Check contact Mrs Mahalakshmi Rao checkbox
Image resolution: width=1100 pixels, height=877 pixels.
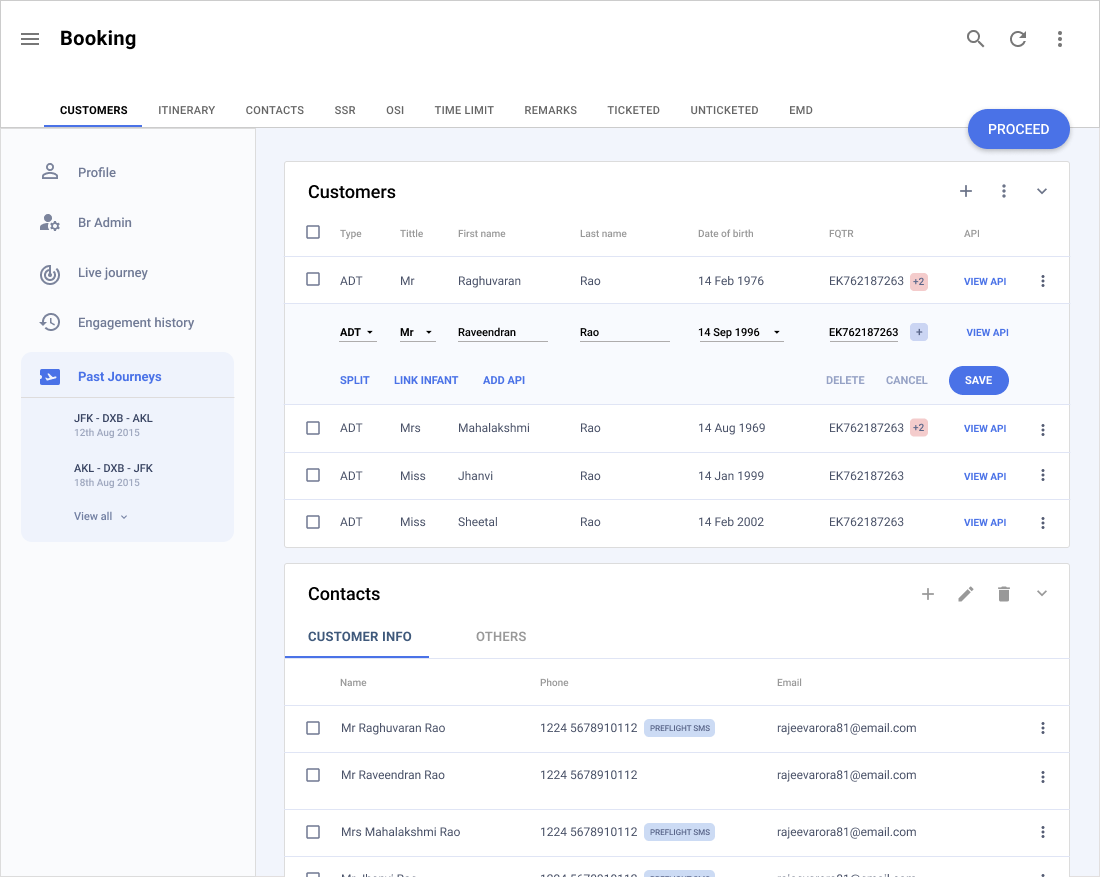(x=313, y=831)
